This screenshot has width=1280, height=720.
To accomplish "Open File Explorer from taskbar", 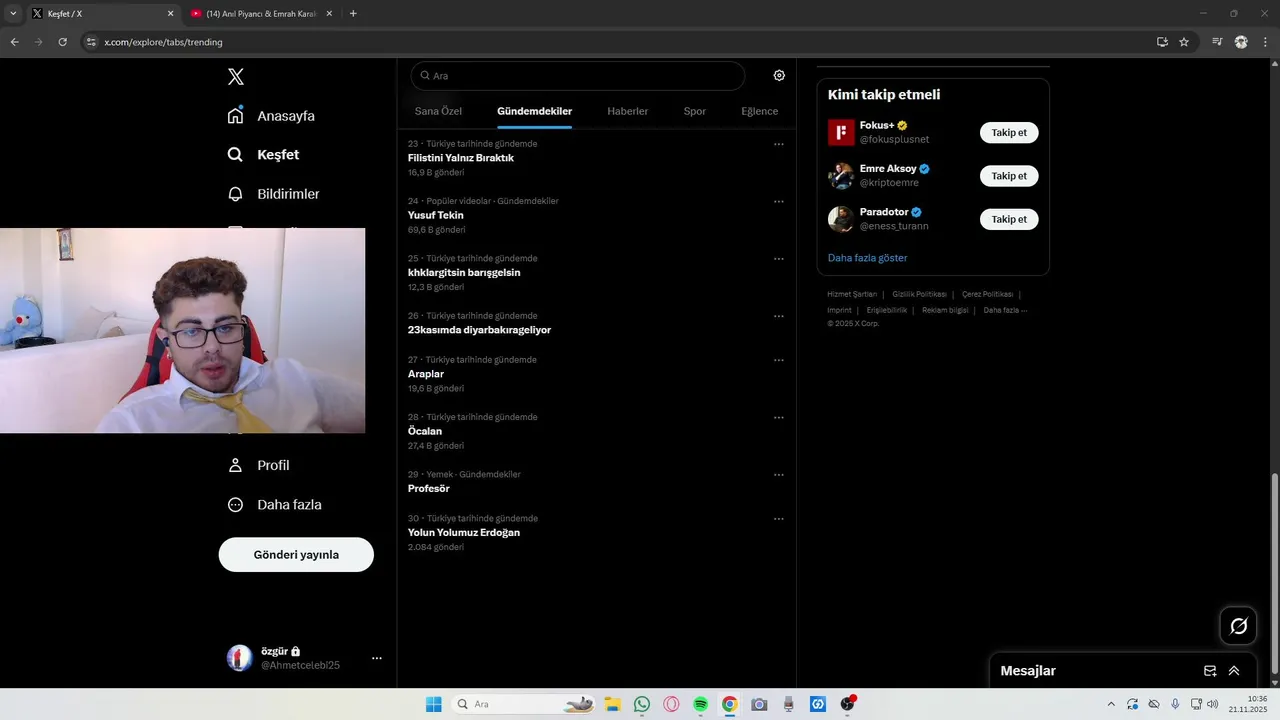I will click(612, 704).
